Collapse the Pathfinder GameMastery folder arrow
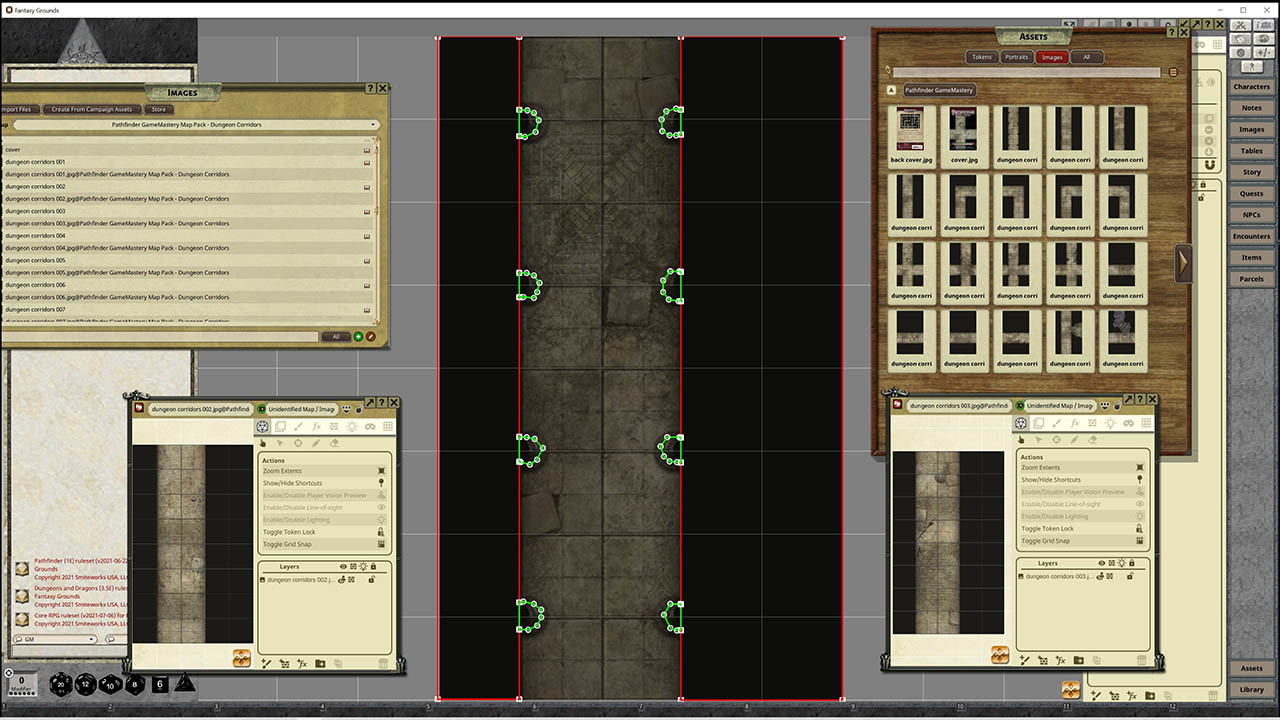 (x=891, y=90)
